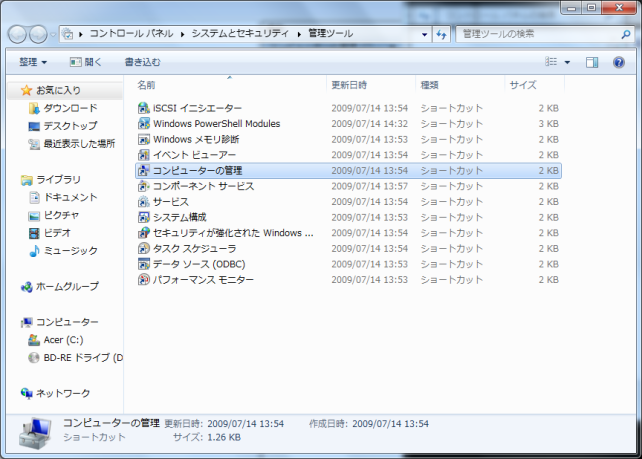Click the 管理ツール breadcrumb segment
The height and width of the screenshot is (459, 642).
pyautogui.click(x=330, y=34)
